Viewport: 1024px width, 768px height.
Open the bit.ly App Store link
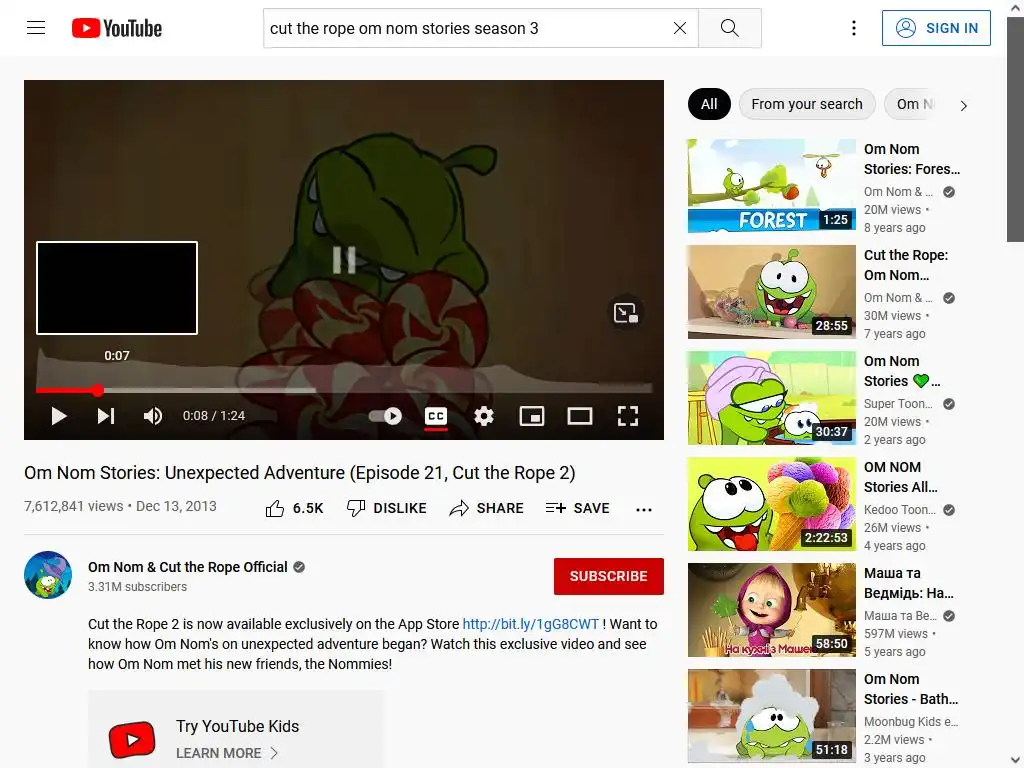pyautogui.click(x=530, y=624)
